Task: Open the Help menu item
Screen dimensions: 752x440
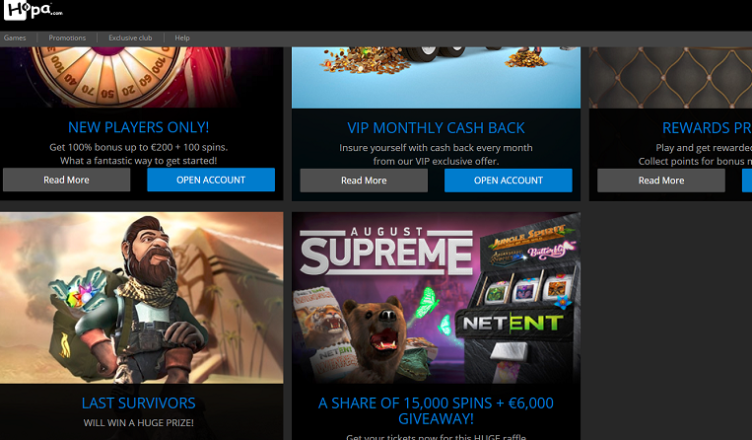Action: coord(182,38)
